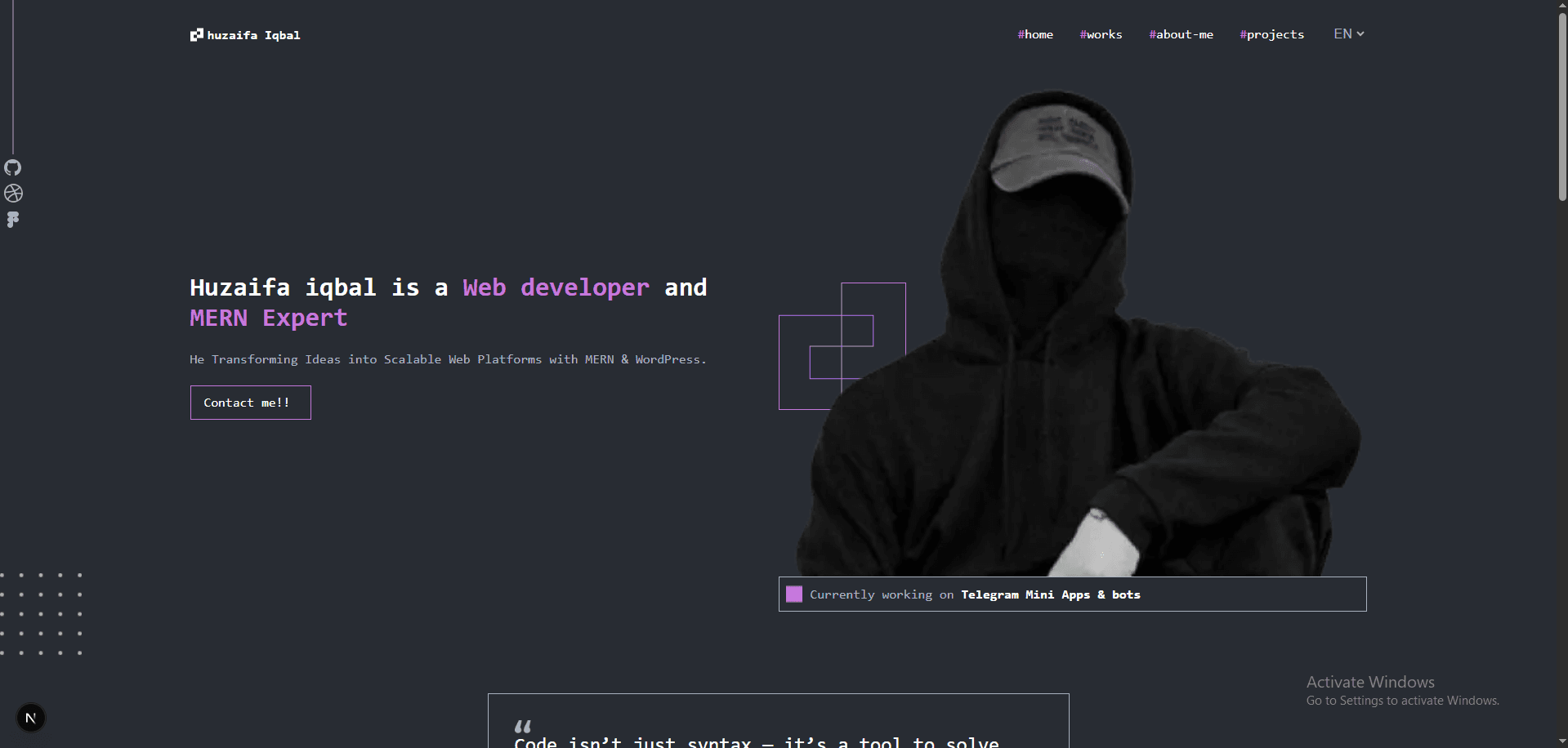The image size is (1568, 748).
Task: Click the 'Telegram Mini Apps & bots' text
Action: click(x=1051, y=594)
